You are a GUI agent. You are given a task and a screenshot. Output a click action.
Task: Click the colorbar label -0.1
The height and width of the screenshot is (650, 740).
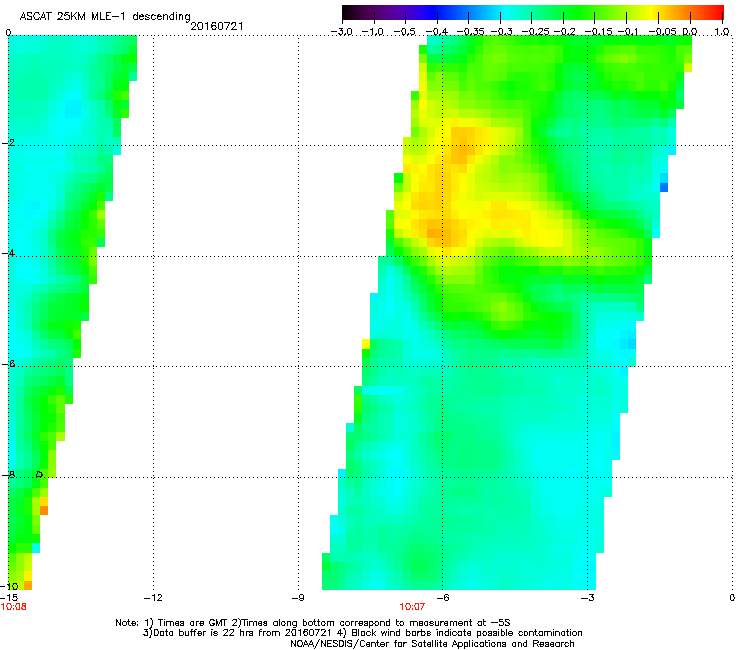628,32
